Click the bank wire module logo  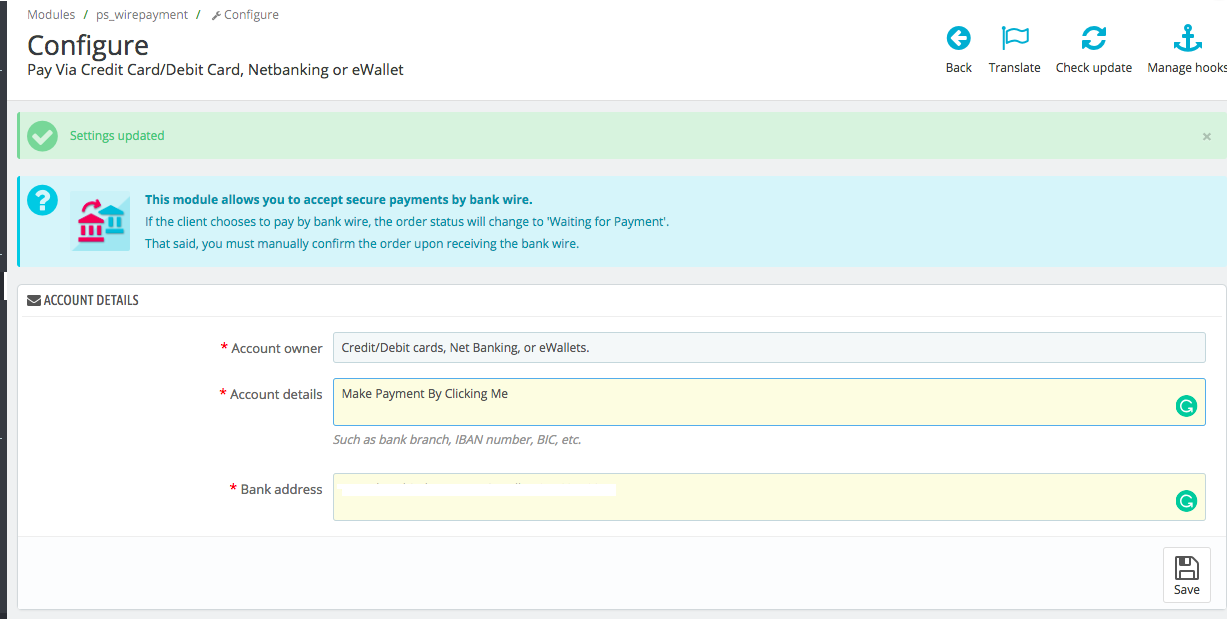coord(100,221)
